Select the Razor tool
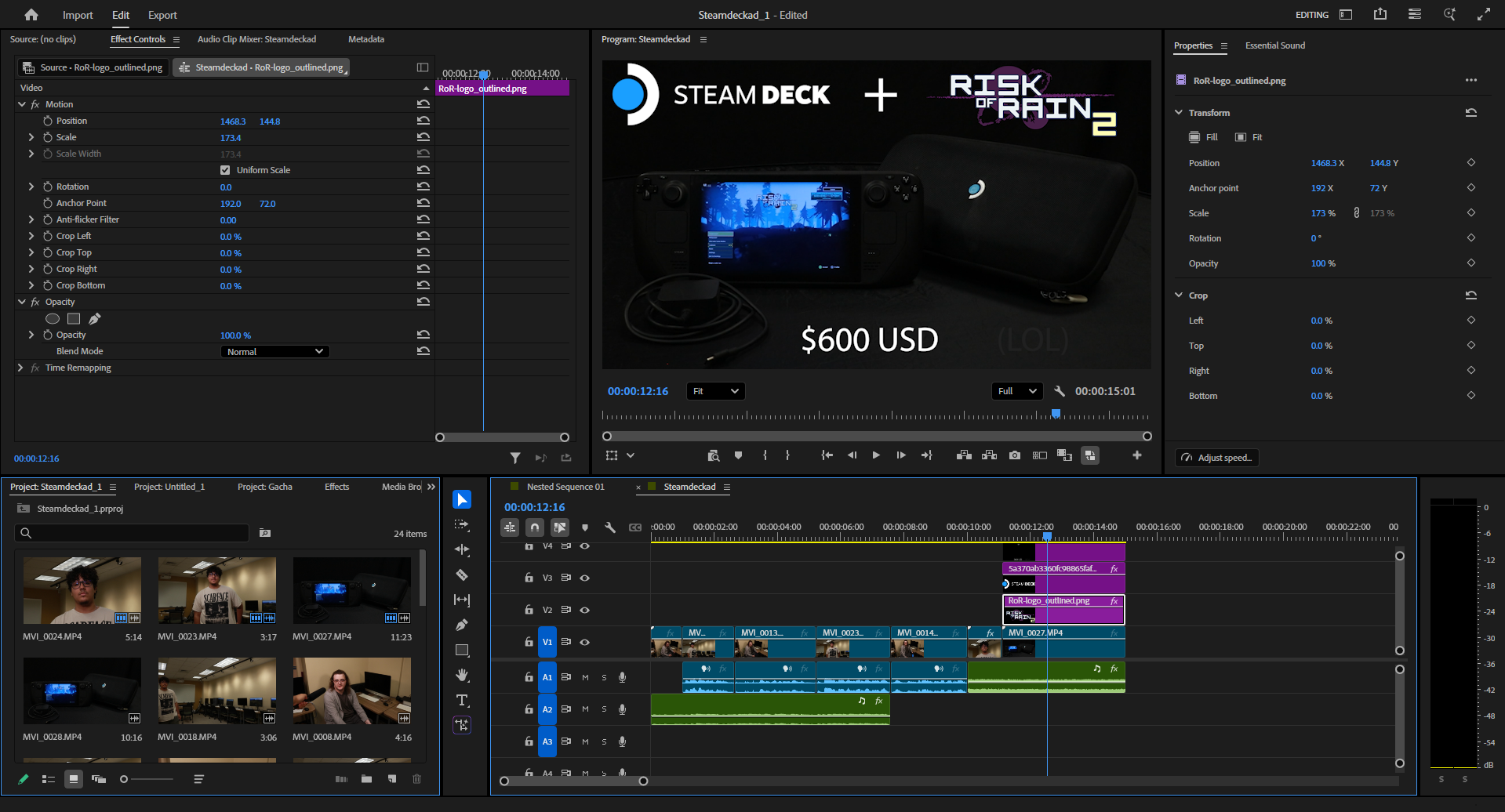 pos(462,575)
